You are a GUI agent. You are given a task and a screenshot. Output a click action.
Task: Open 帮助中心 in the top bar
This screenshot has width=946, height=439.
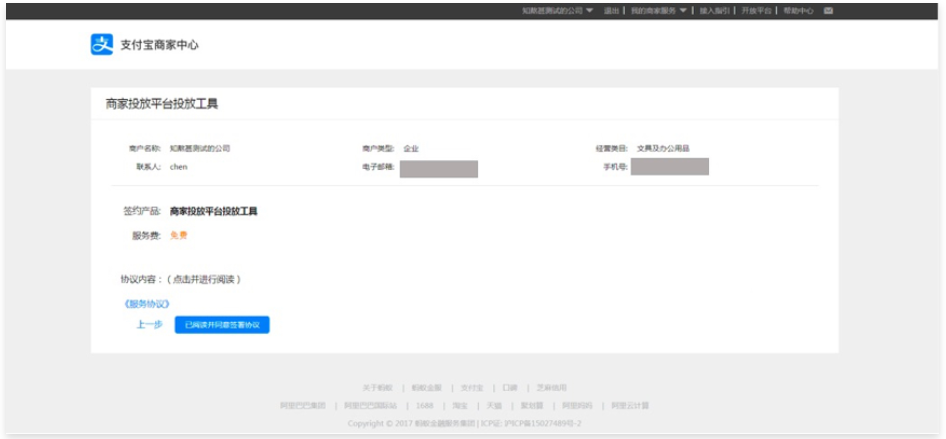[798, 11]
